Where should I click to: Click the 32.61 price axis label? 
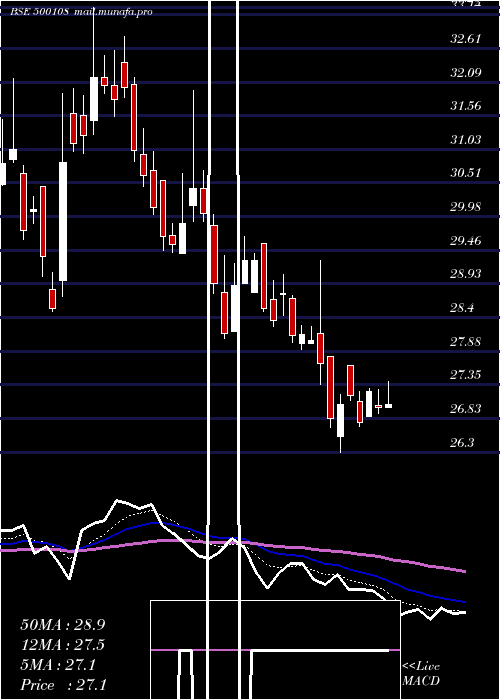pyautogui.click(x=466, y=39)
